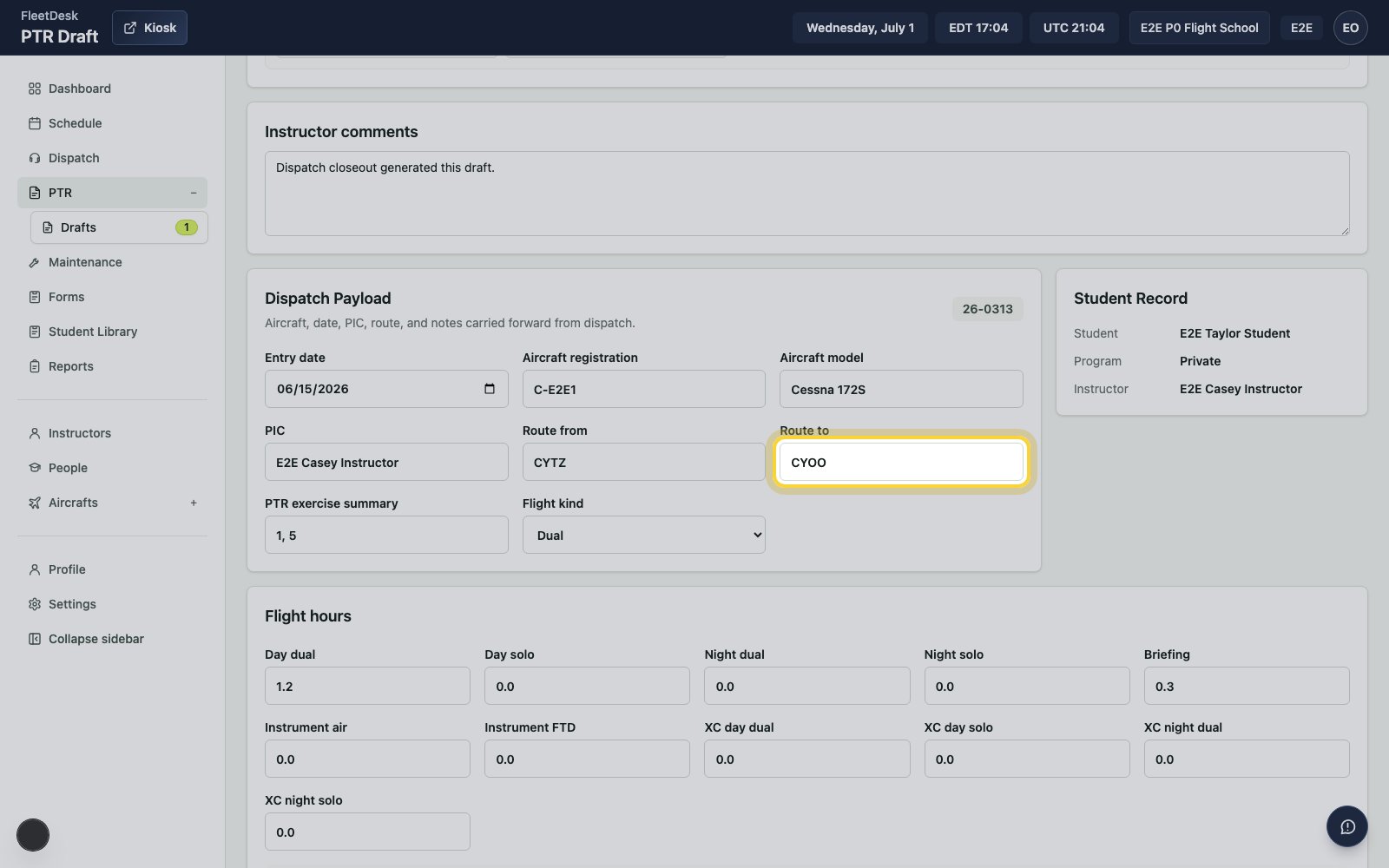
Task: Go to Dashboard page
Action: 112,89
